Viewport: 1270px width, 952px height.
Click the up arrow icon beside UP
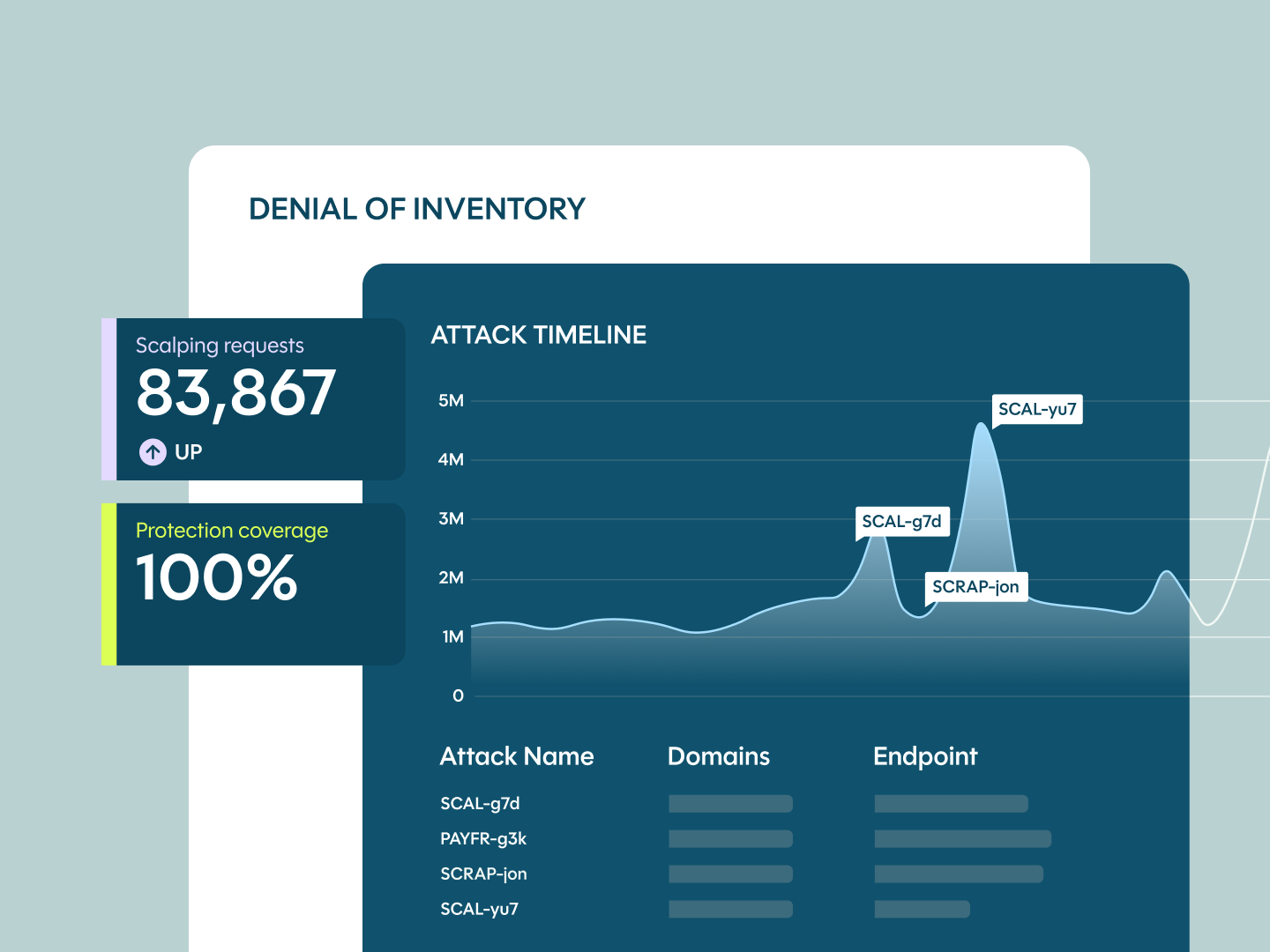[x=153, y=452]
